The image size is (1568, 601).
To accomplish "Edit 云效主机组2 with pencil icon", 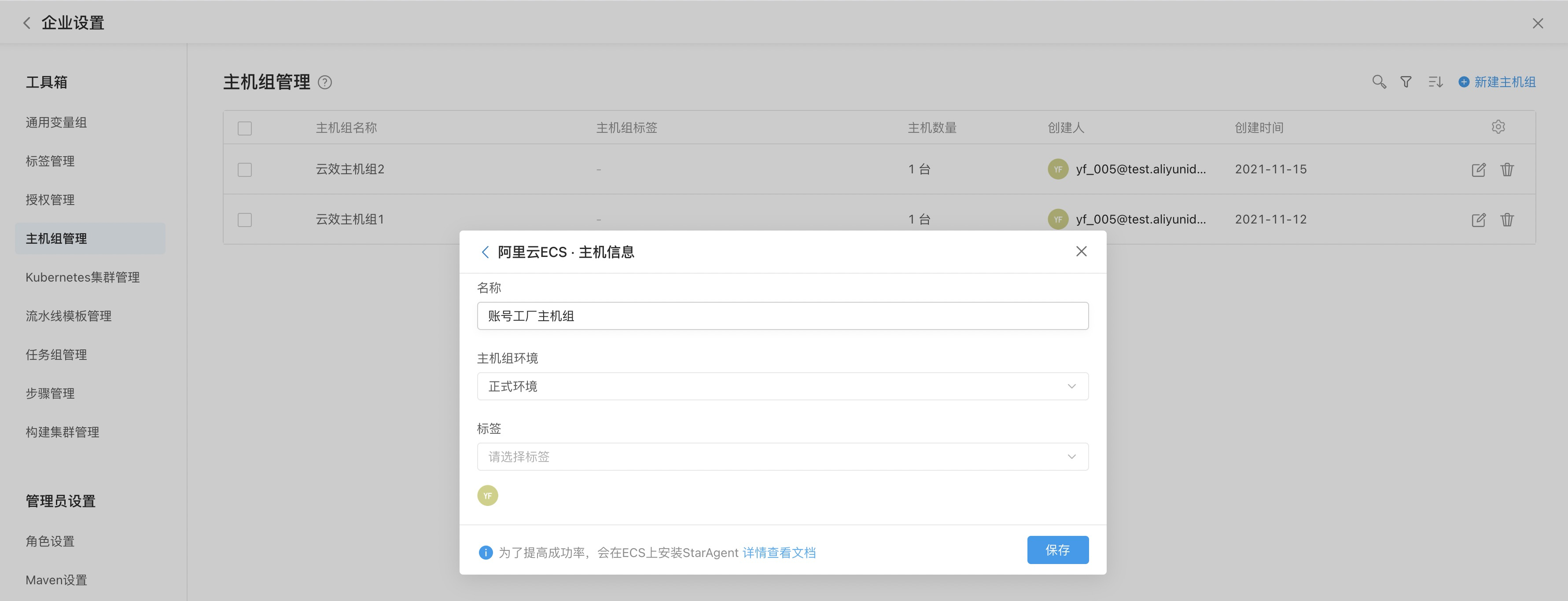I will tap(1478, 170).
